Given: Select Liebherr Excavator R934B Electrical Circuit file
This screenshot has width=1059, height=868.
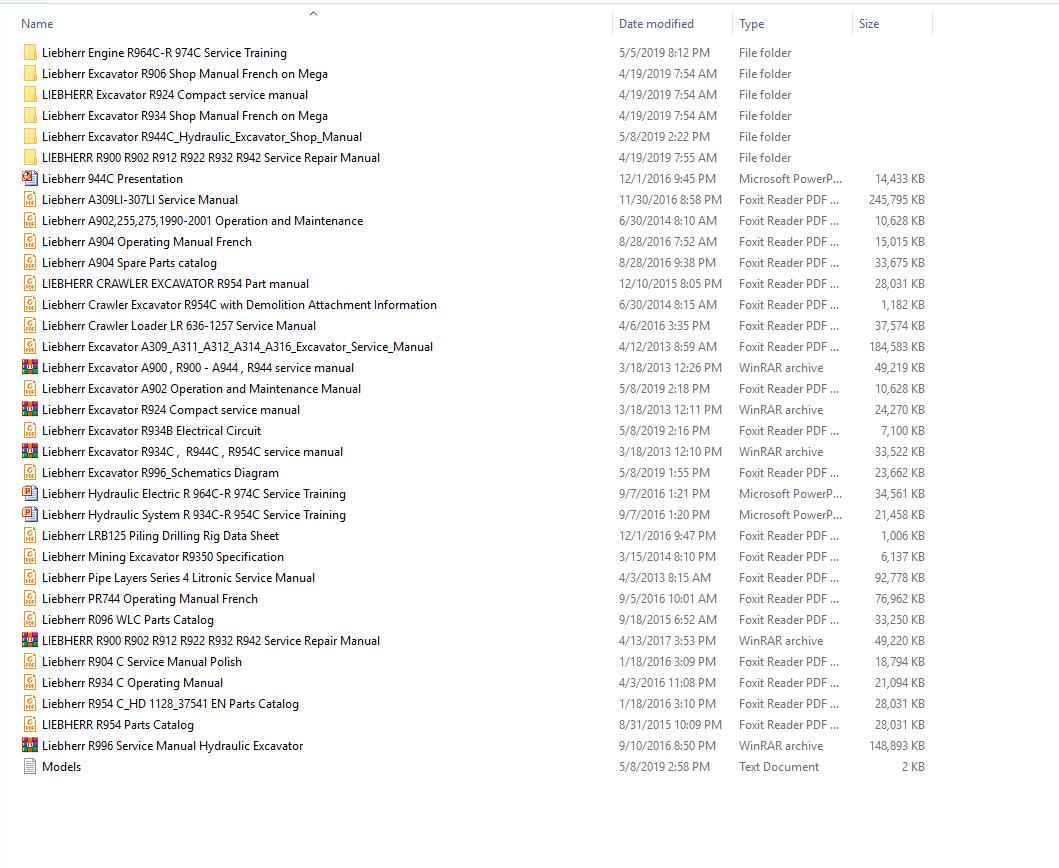Looking at the screenshot, I should tap(151, 430).
